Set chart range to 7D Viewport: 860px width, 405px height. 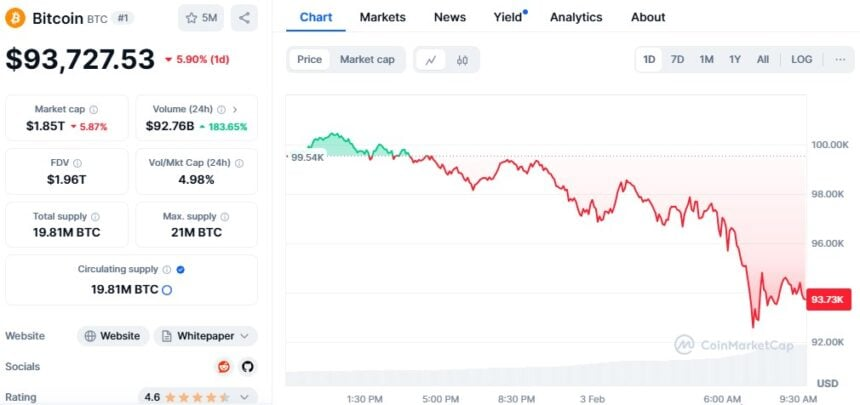pyautogui.click(x=677, y=60)
